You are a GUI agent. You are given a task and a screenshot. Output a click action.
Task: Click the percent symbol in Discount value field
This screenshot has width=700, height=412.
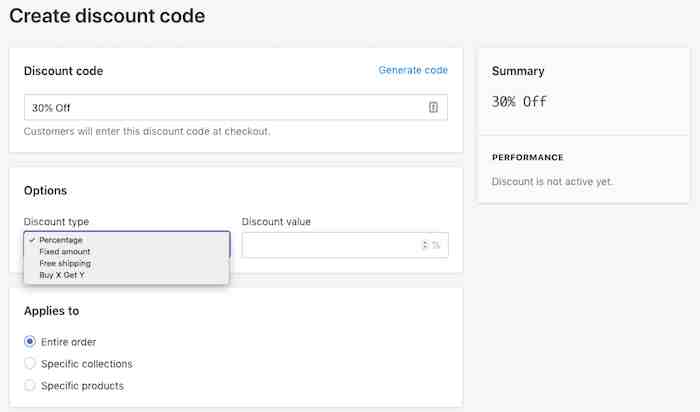tap(436, 245)
